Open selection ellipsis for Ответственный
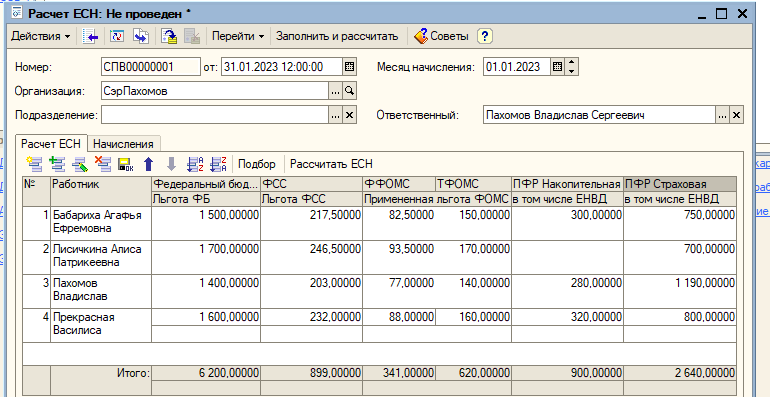Screen dimensions: 770x397 pos(722,115)
